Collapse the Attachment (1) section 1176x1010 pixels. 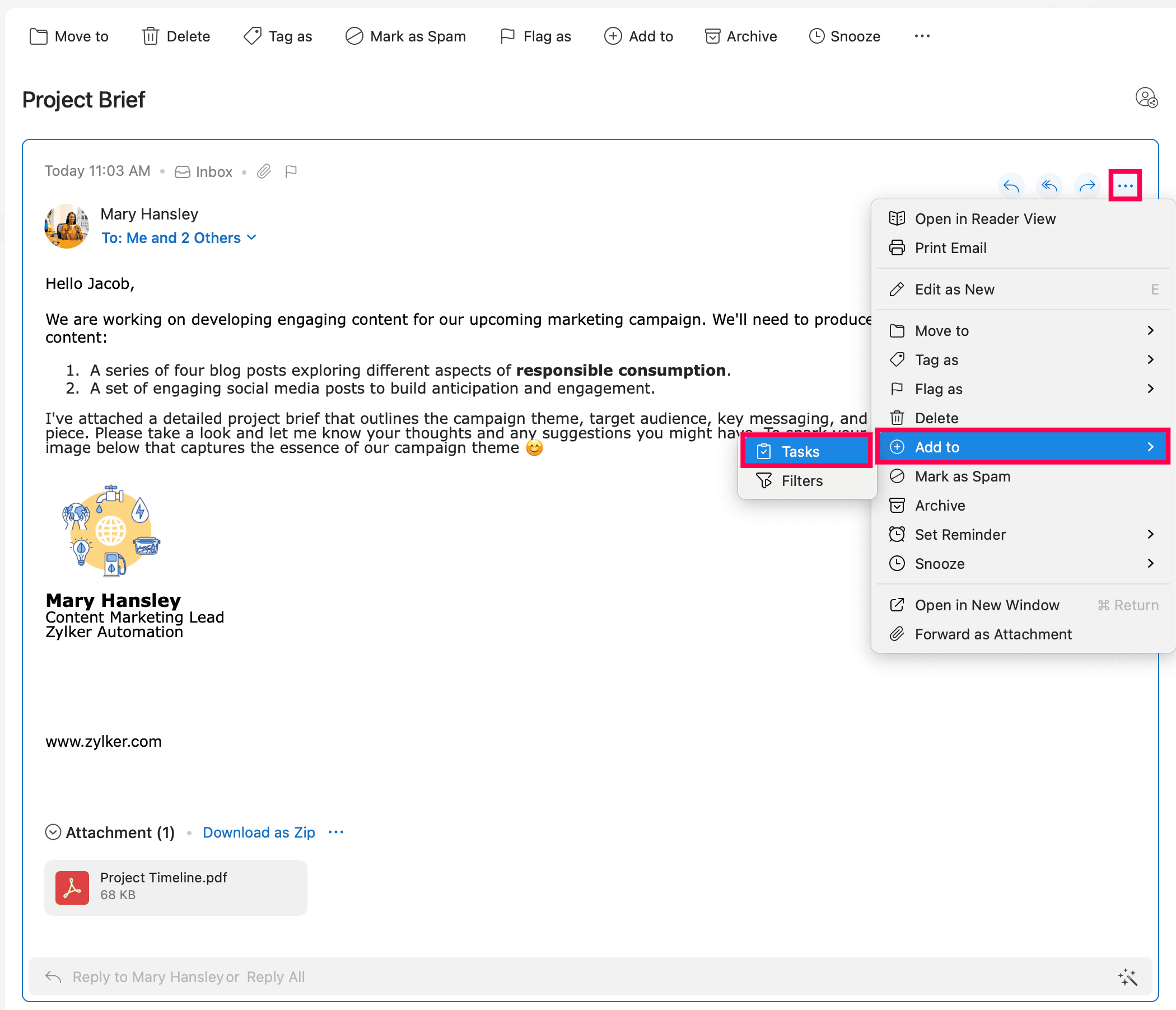click(x=53, y=832)
